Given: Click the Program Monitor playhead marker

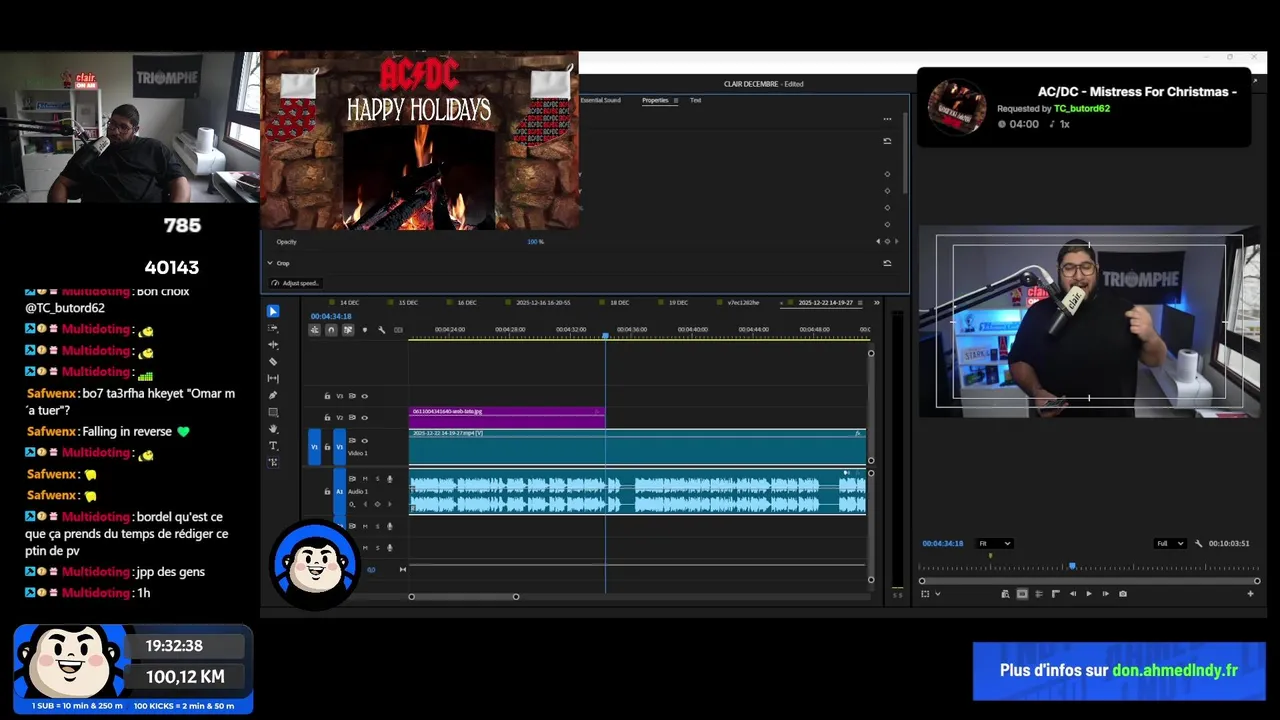Looking at the screenshot, I should 1072,566.
